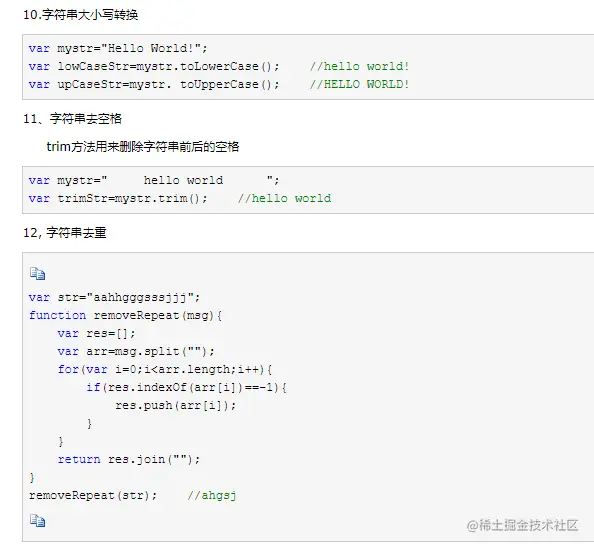
Task: Click the '//hello world!' comment
Action: 360,66
